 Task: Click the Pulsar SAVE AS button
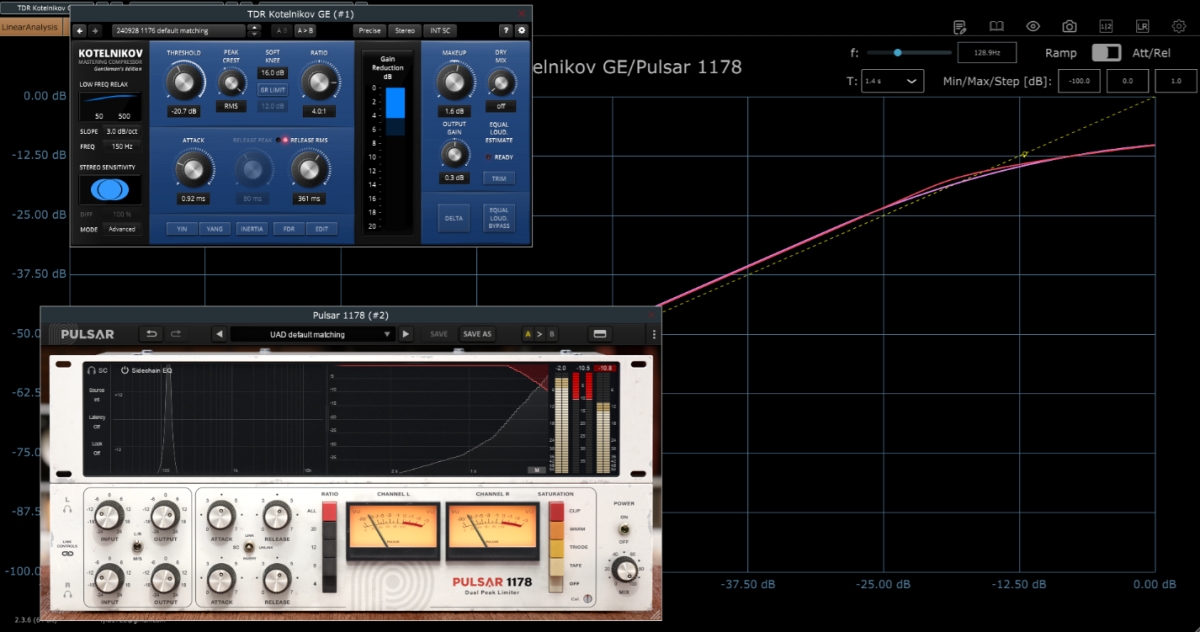tap(477, 334)
